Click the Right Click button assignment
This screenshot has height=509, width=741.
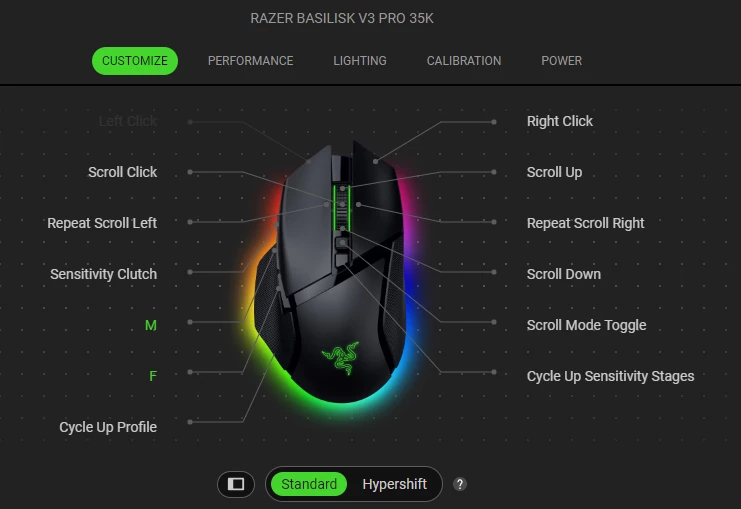click(x=560, y=121)
